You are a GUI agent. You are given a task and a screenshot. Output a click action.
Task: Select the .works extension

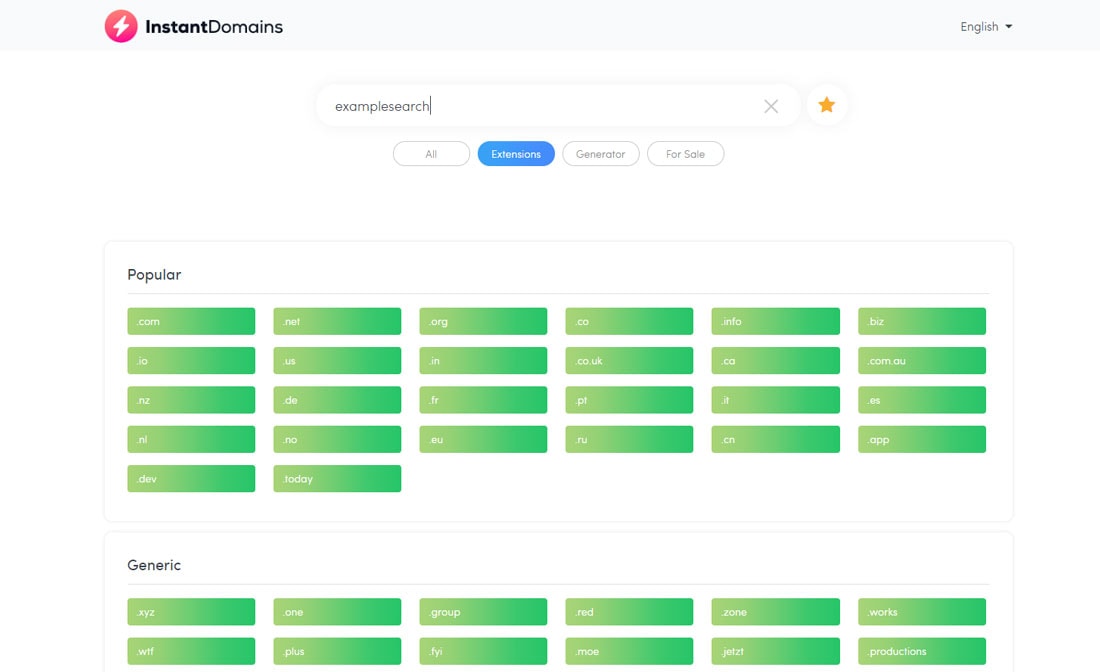click(922, 612)
